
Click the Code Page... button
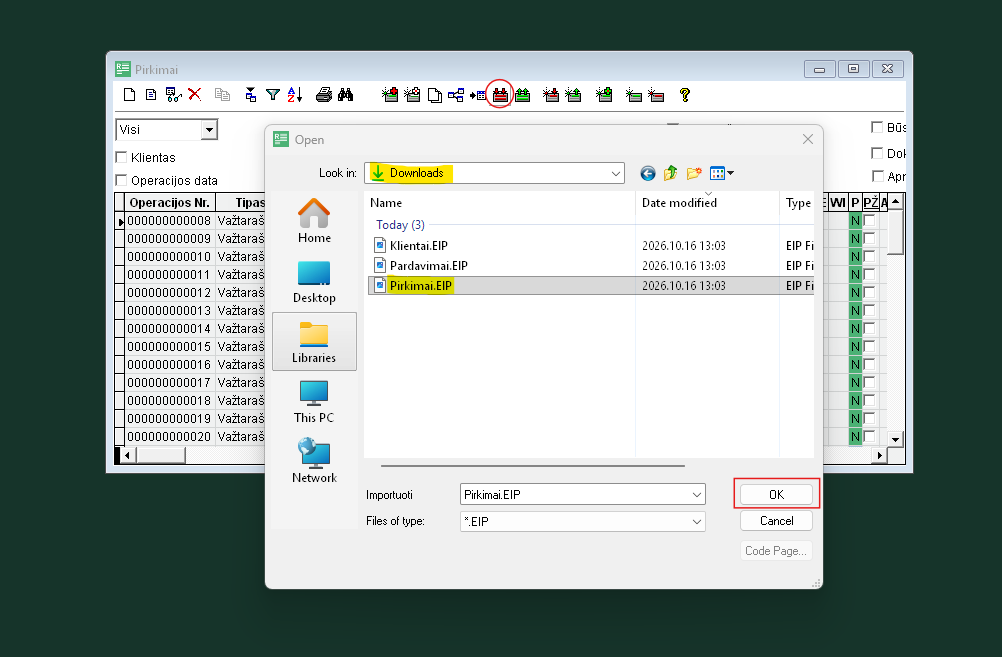click(776, 551)
